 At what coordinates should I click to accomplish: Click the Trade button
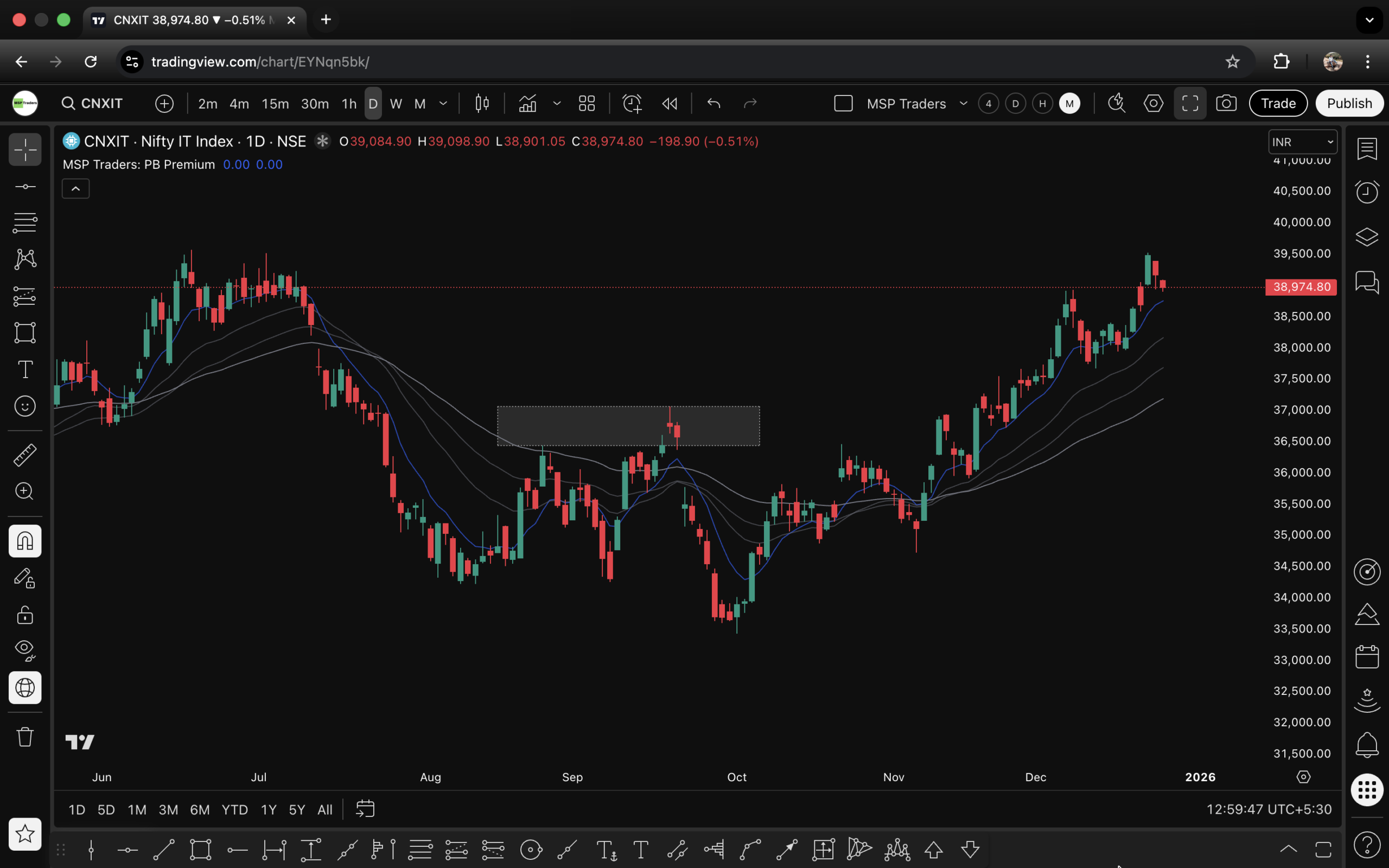coord(1278,103)
